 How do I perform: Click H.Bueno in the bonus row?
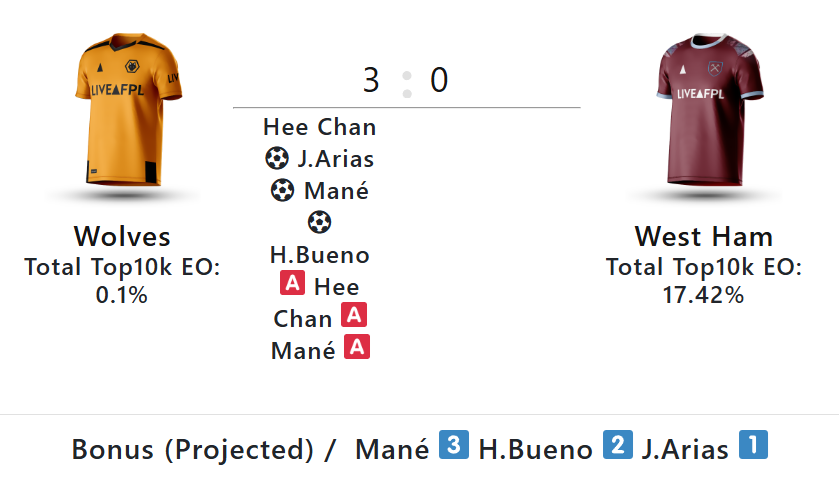(535, 450)
